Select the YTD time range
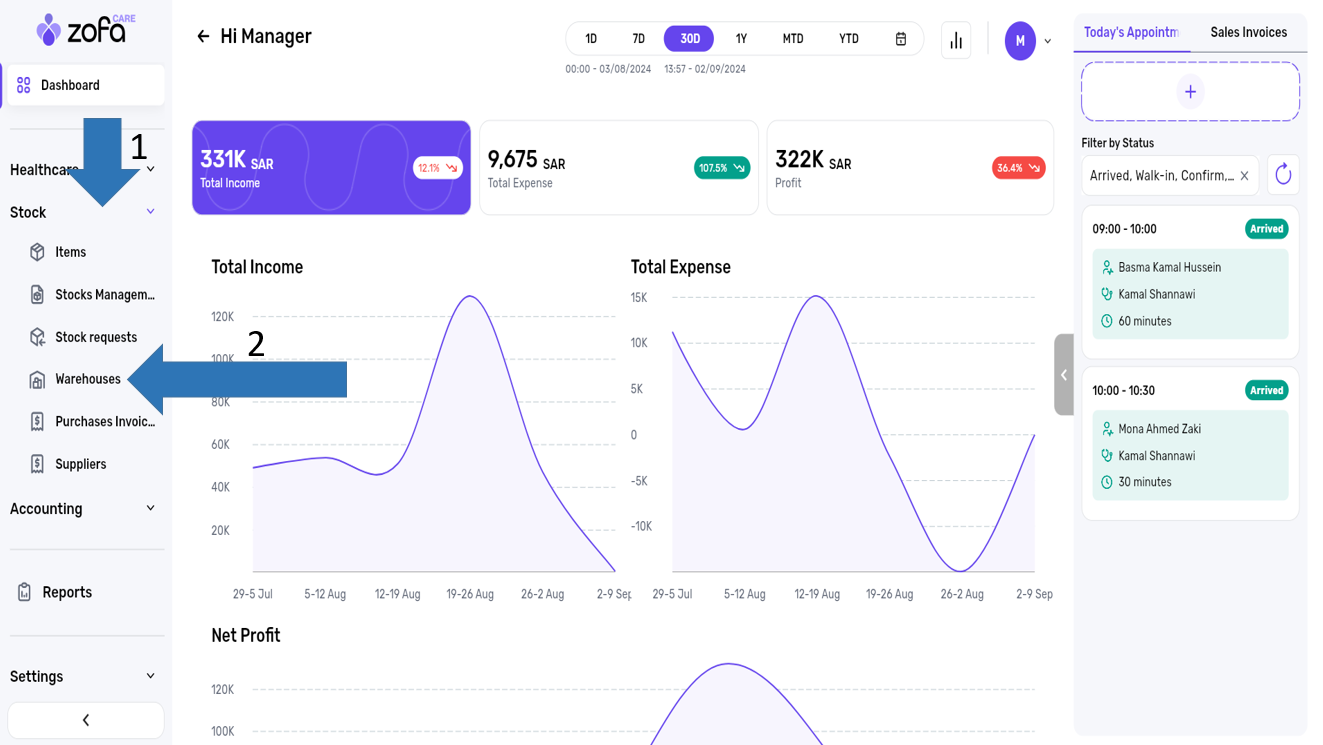The width and height of the screenshot is (1323, 745). [x=848, y=39]
